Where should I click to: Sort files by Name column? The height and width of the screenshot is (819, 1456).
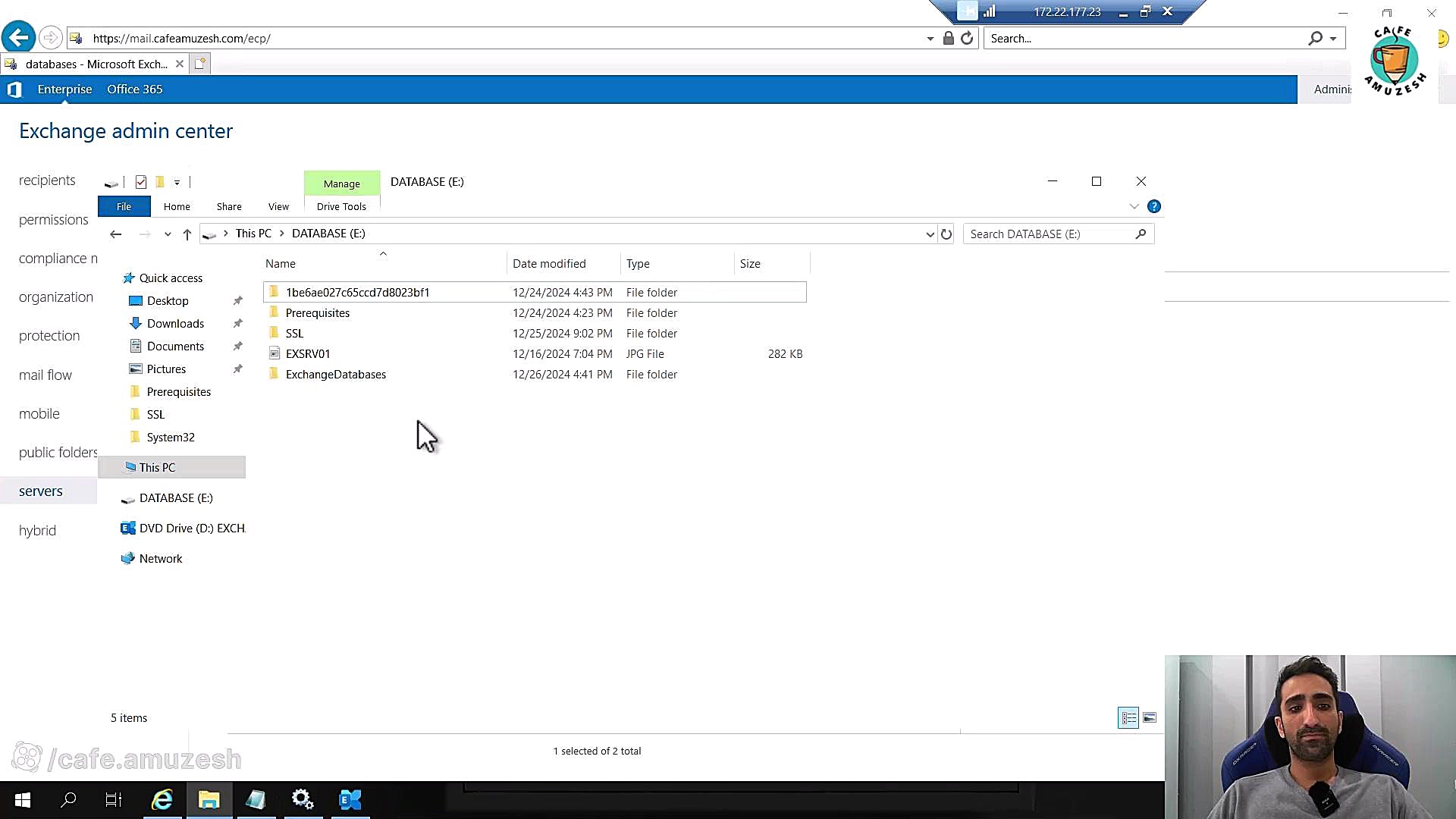click(x=281, y=264)
